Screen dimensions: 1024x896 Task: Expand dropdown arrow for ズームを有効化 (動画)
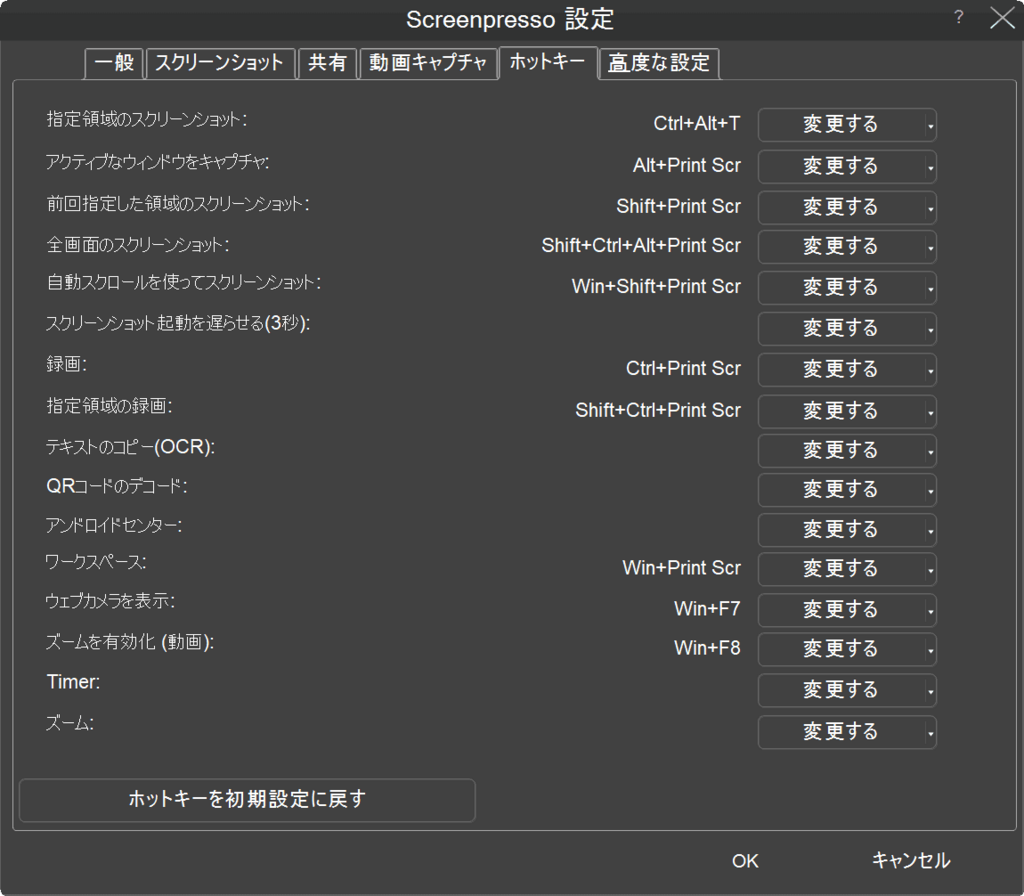[x=931, y=650]
